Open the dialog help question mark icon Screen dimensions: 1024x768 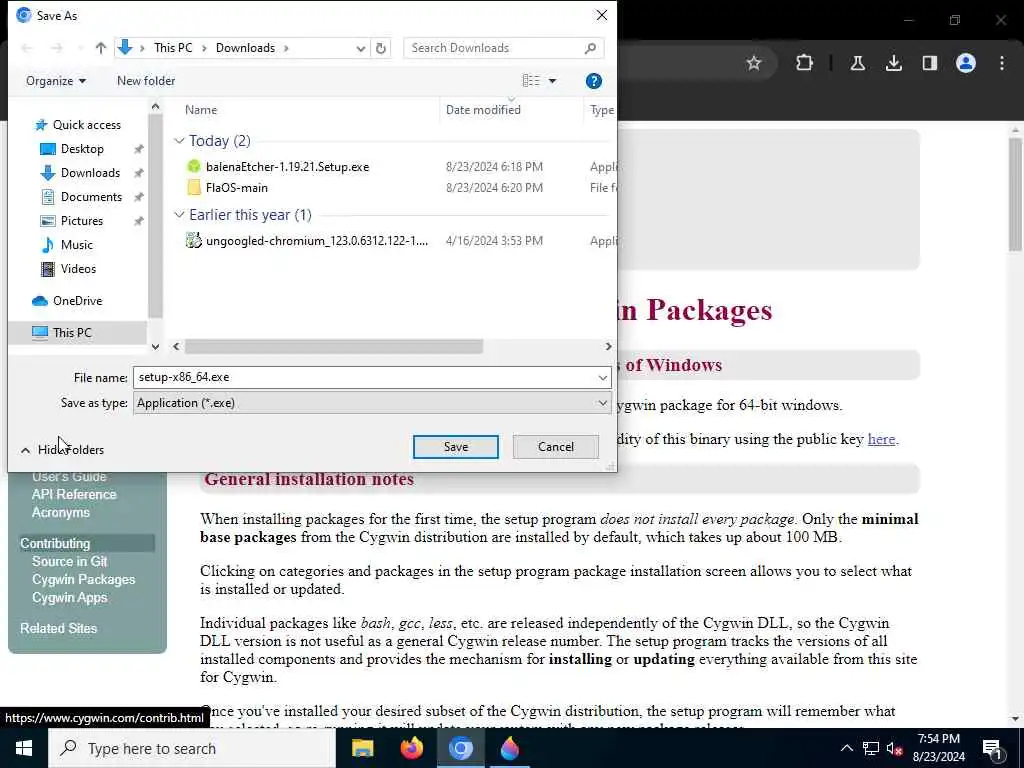[x=594, y=81]
